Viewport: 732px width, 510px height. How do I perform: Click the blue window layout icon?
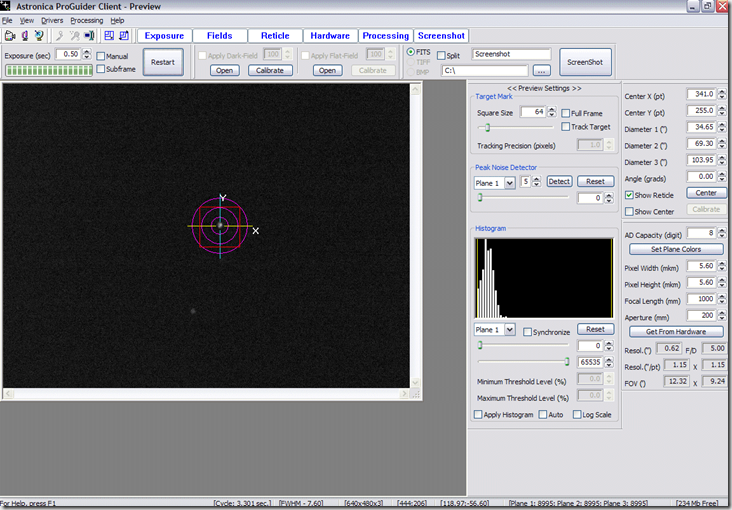[108, 36]
